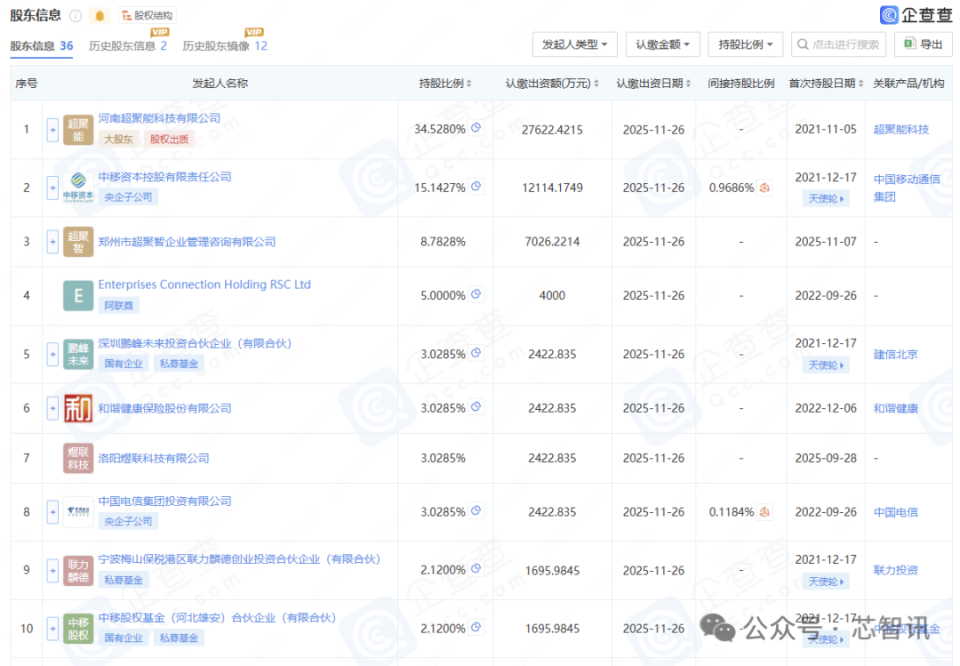Expand row of 河南超聚能科技有限公司
This screenshot has width=960, height=666.
(53, 130)
